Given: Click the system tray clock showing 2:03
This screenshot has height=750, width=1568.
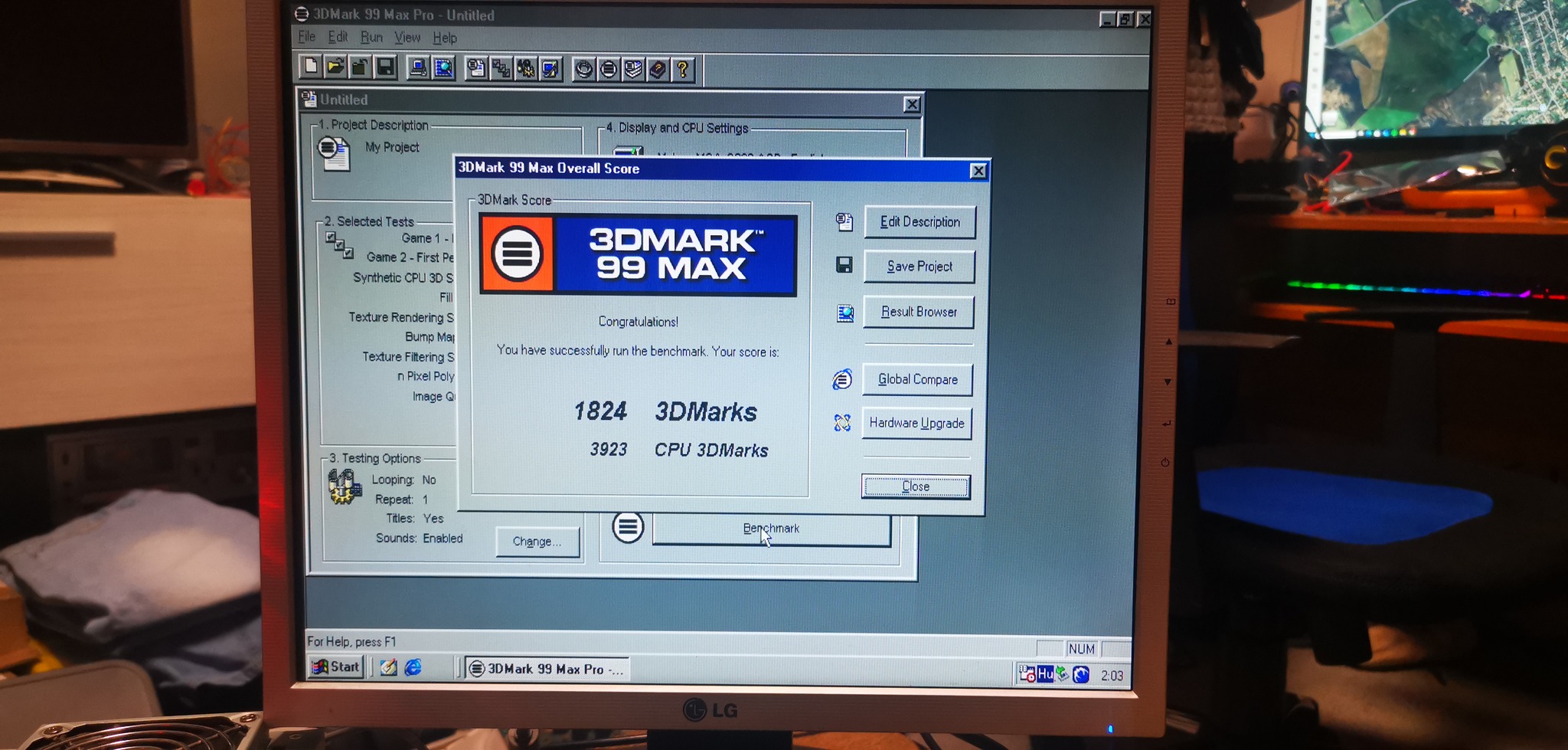Looking at the screenshot, I should pos(1112,675).
